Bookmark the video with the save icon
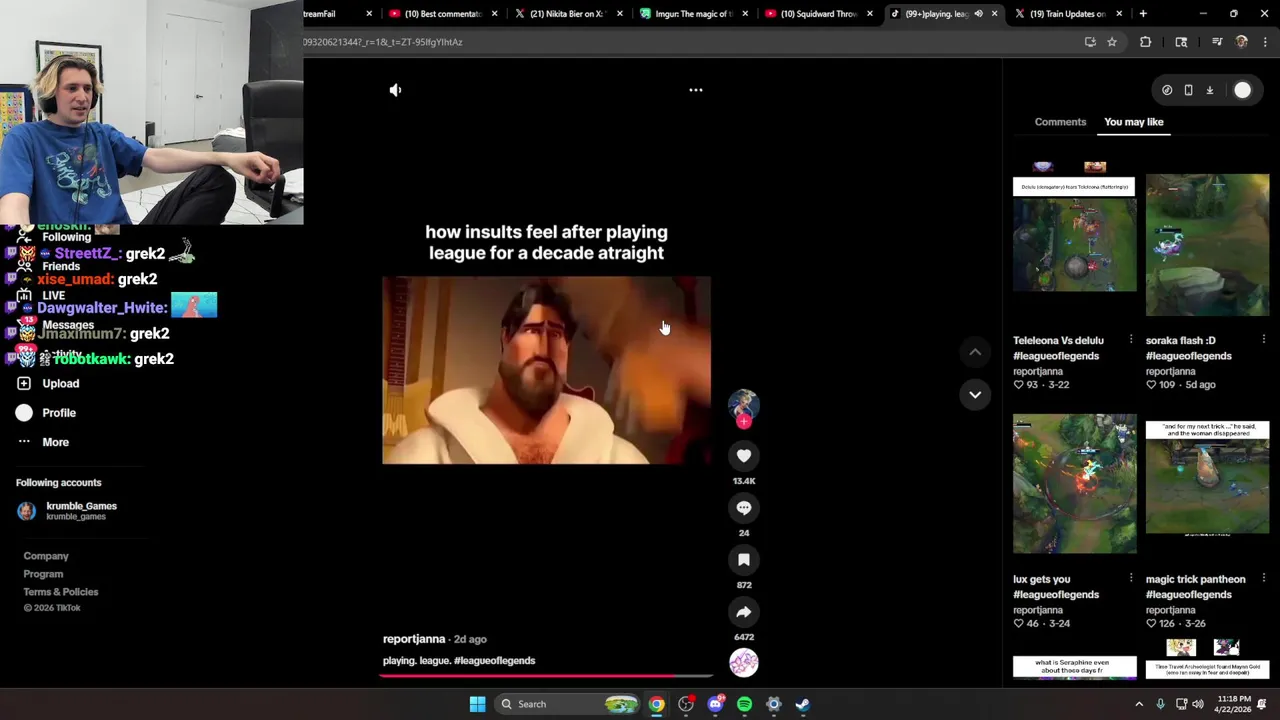The image size is (1280, 720). (x=744, y=560)
